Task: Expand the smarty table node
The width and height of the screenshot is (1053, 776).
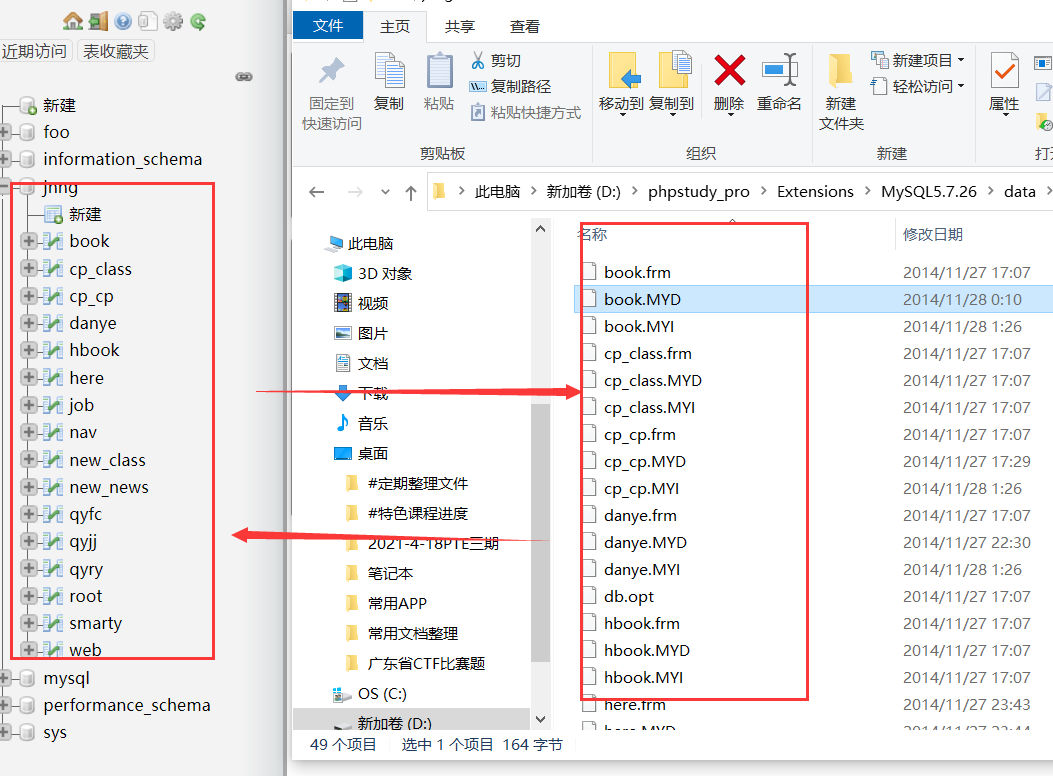Action: point(28,623)
